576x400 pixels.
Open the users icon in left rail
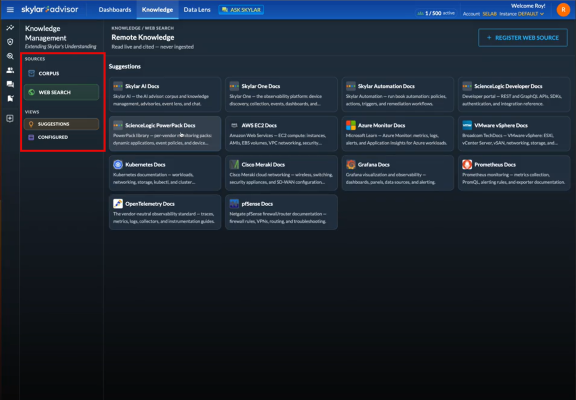coord(10,70)
